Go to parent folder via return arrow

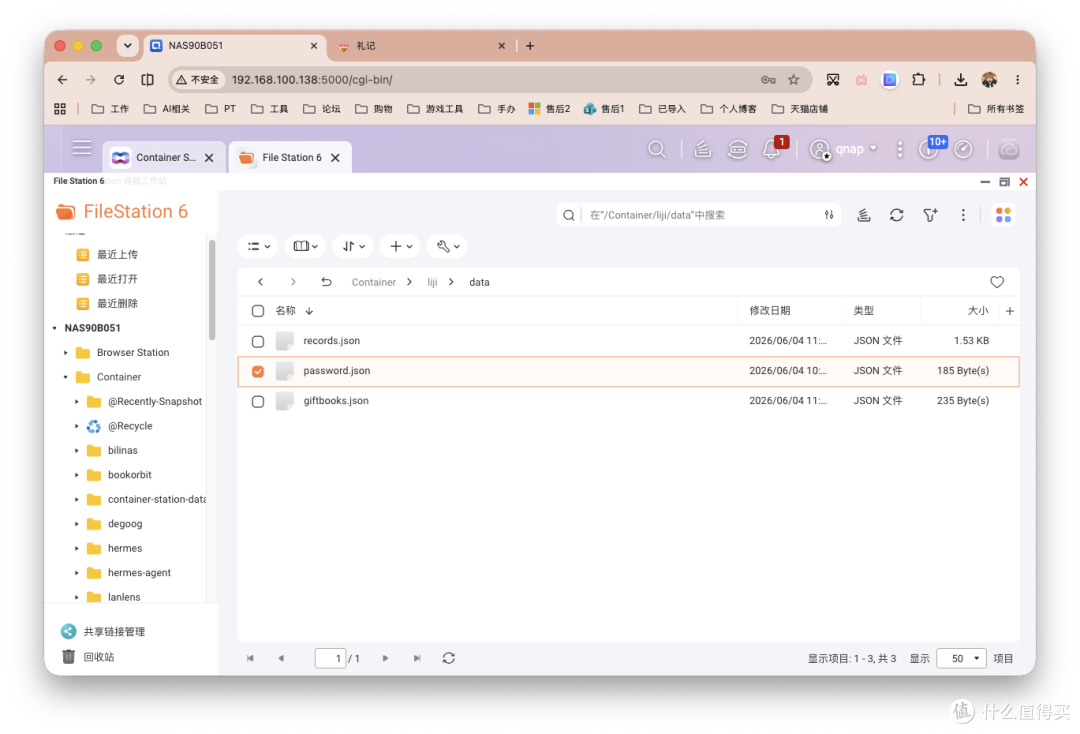pos(326,282)
